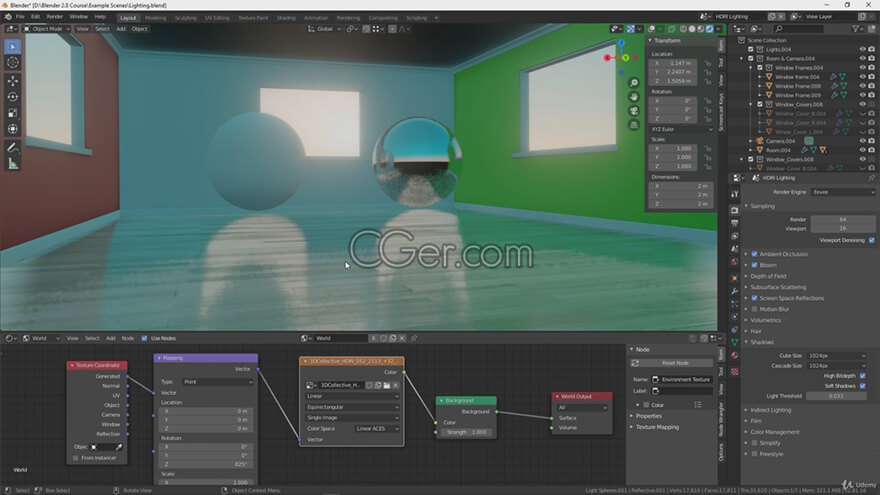Select the Measure tool
Viewport: 880px width, 495px height.
tap(12, 164)
